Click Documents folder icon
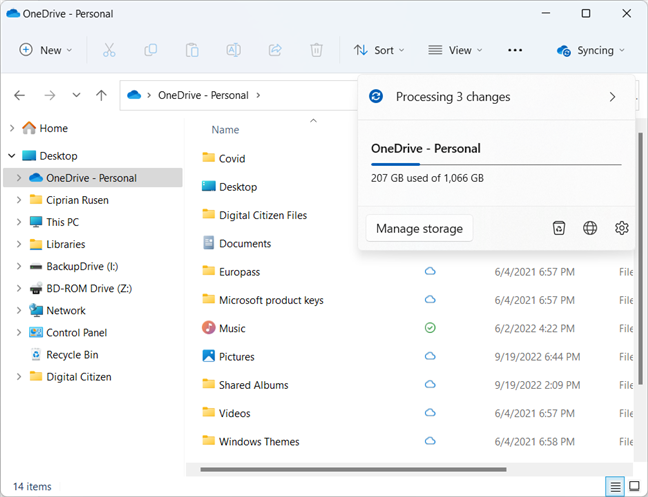 coord(209,243)
